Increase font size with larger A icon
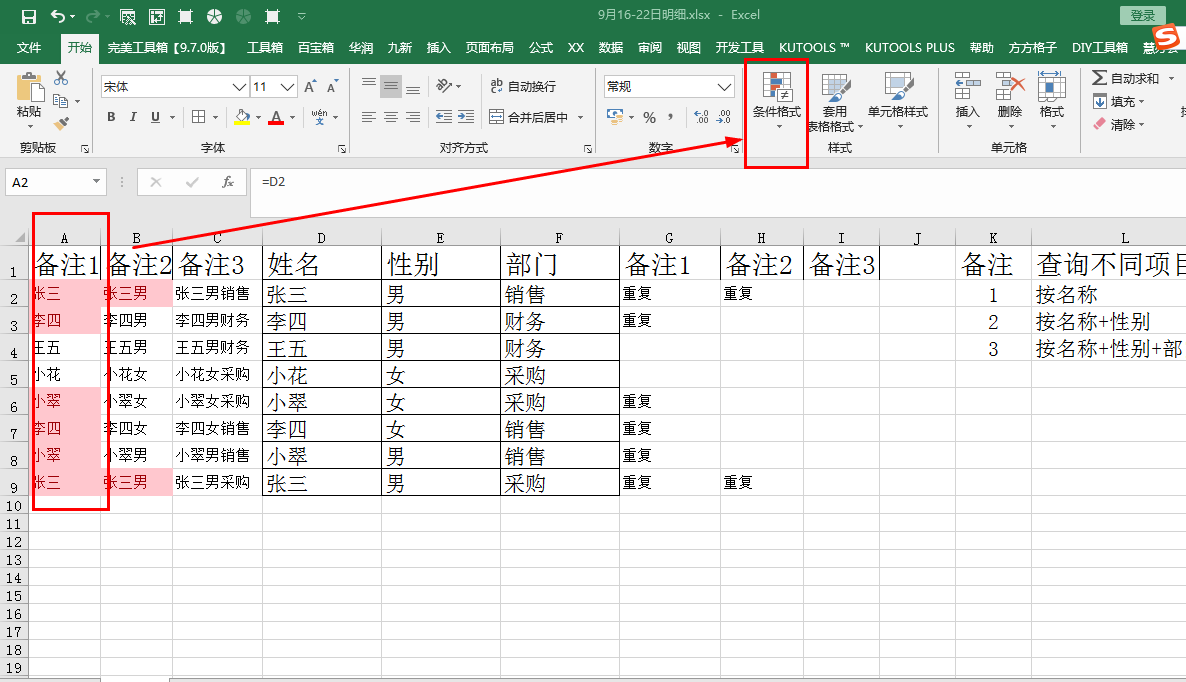1186x682 pixels. pyautogui.click(x=309, y=87)
